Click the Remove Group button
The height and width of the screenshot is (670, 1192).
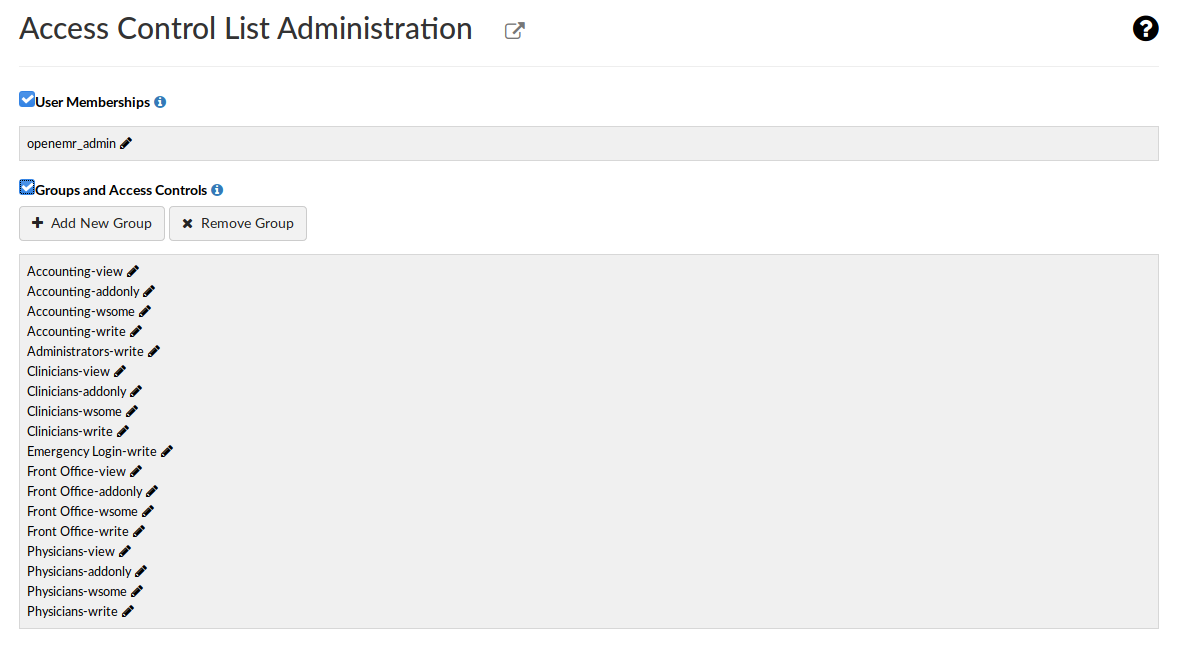click(238, 223)
